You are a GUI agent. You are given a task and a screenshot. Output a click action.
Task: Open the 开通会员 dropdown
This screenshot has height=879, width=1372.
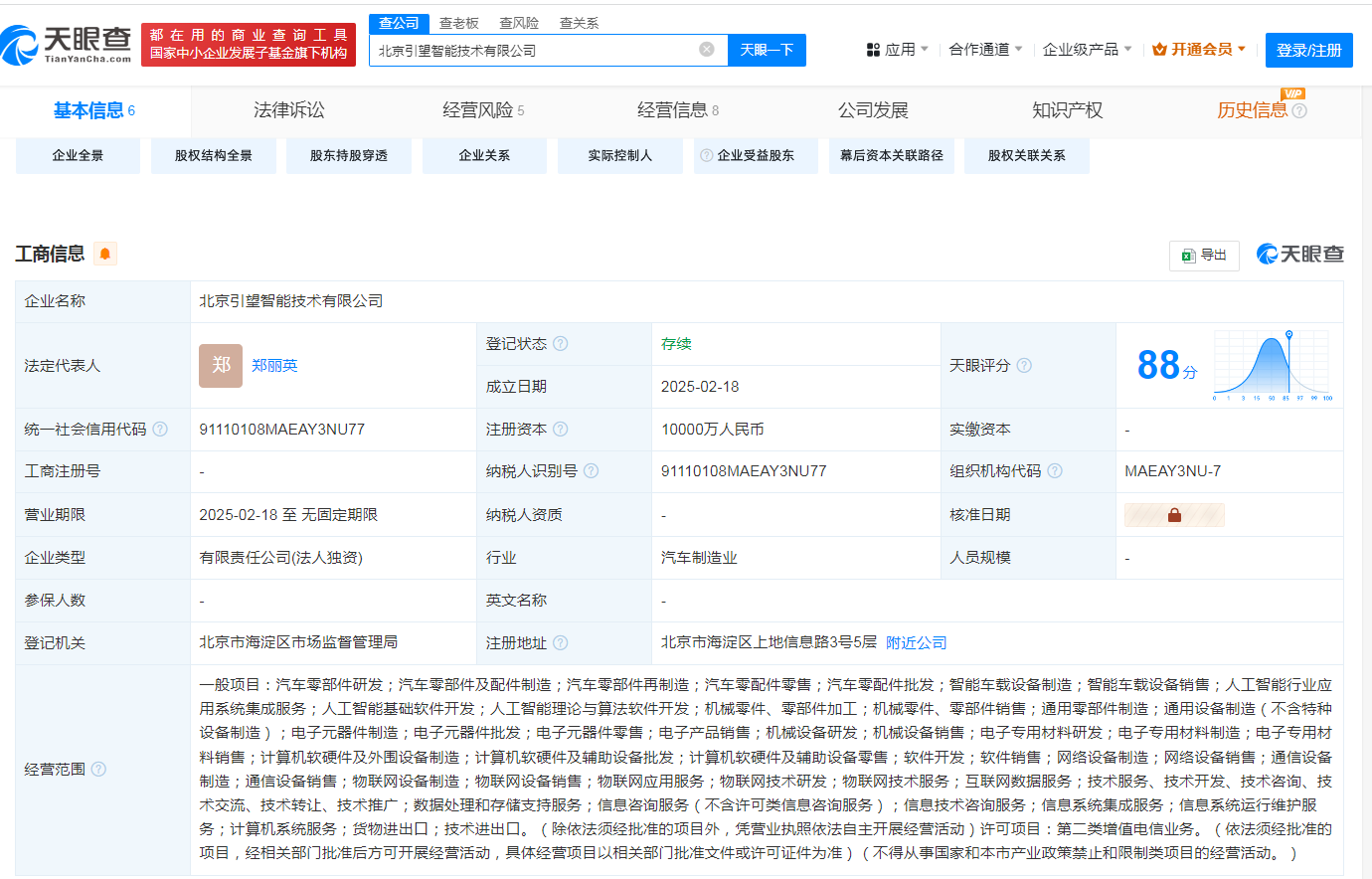pyautogui.click(x=1199, y=50)
